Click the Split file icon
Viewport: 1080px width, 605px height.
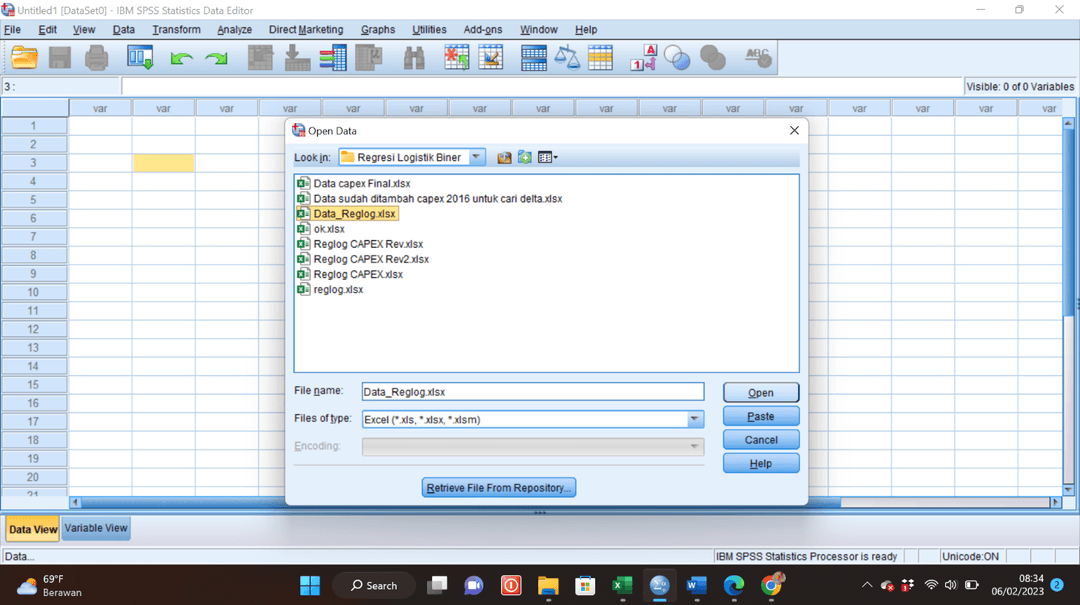pos(534,58)
